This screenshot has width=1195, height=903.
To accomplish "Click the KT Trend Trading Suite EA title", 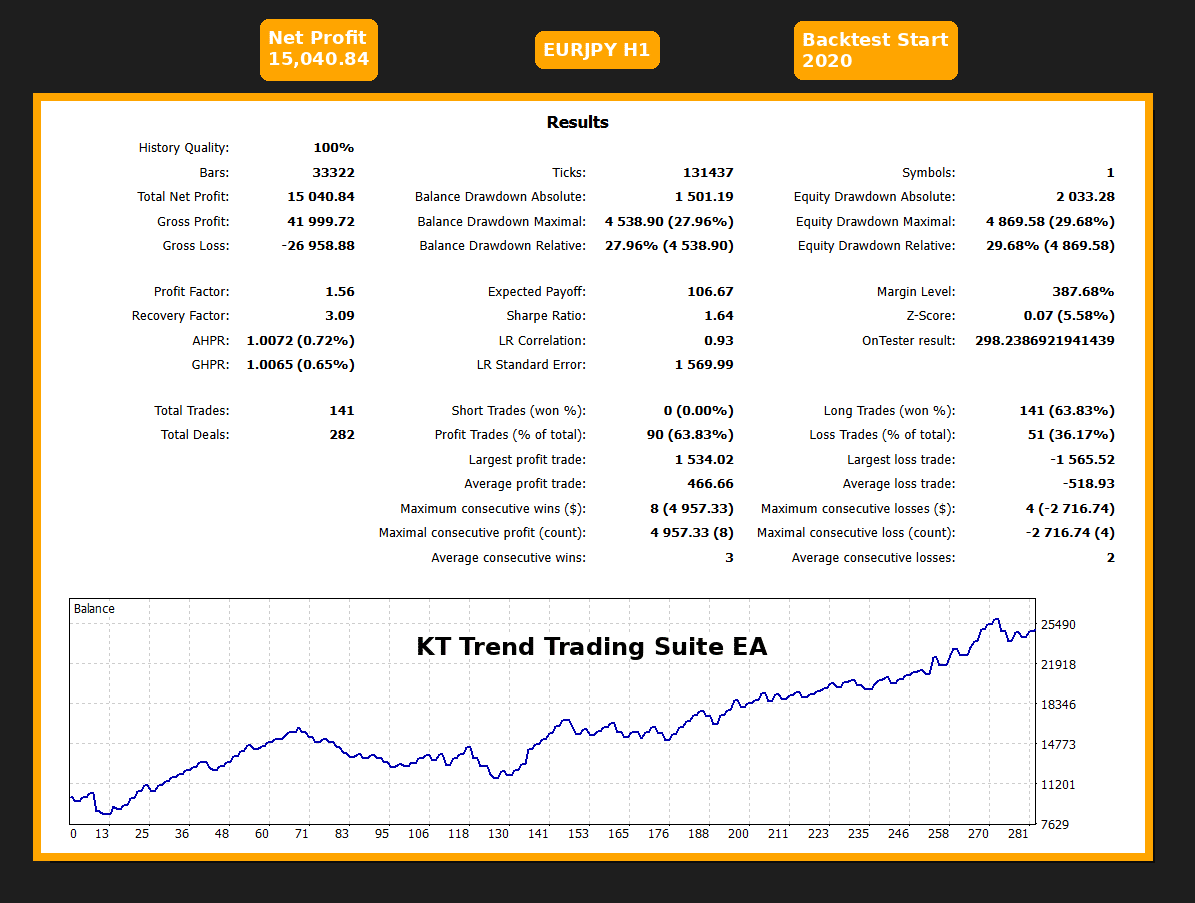I will tap(591, 647).
